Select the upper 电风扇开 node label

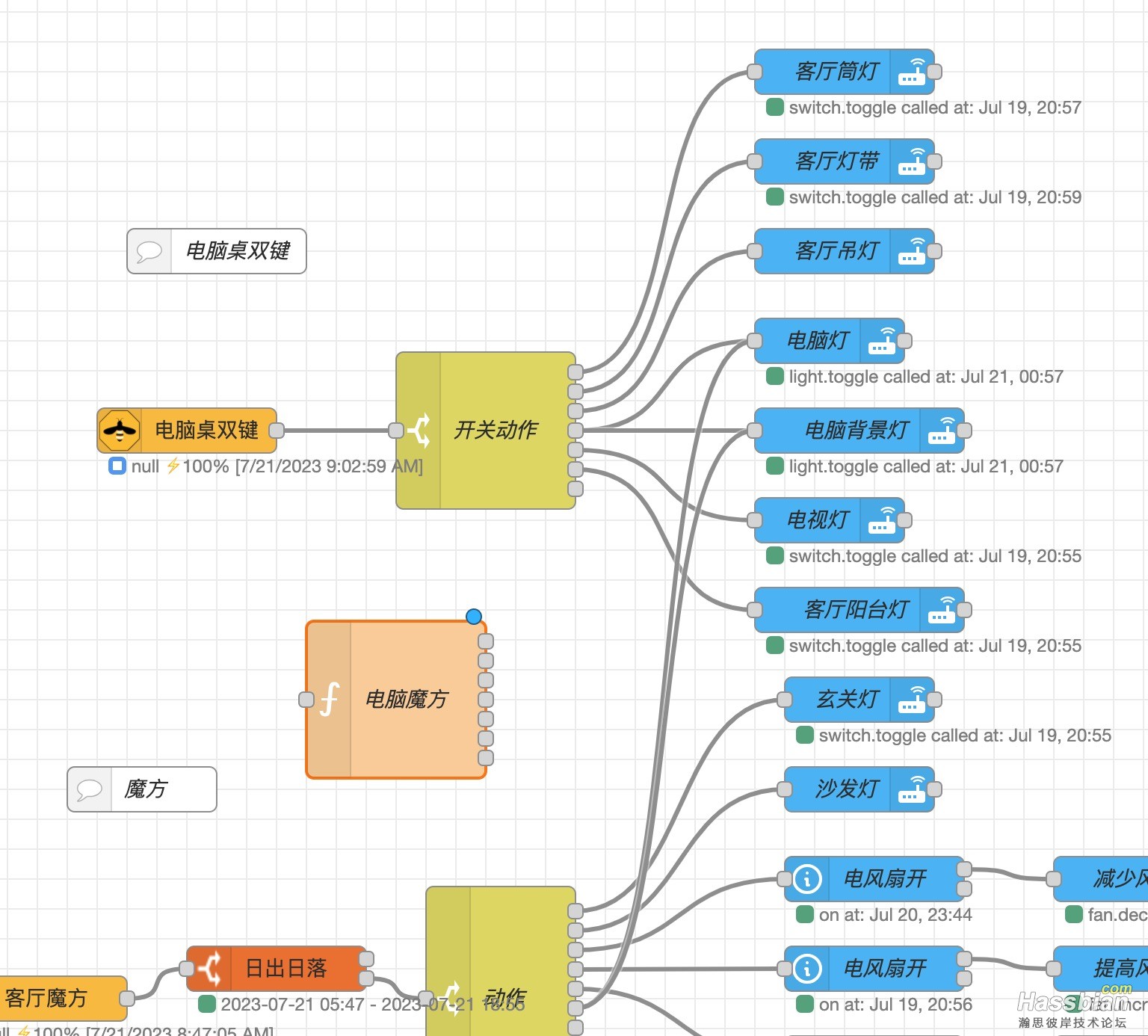[885, 878]
